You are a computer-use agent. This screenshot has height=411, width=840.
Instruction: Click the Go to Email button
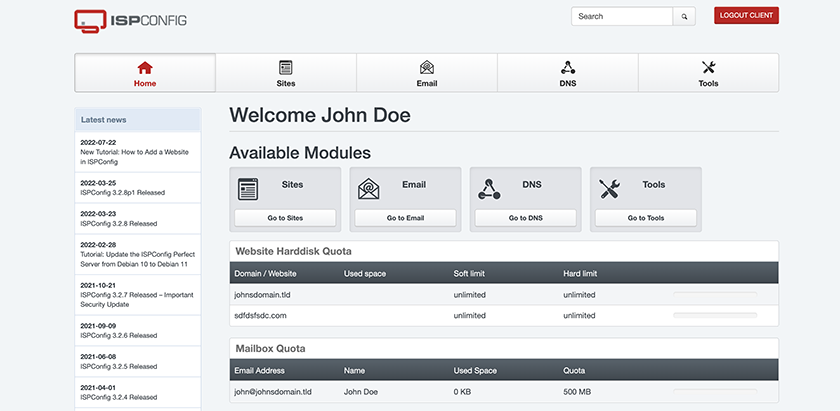(406, 218)
